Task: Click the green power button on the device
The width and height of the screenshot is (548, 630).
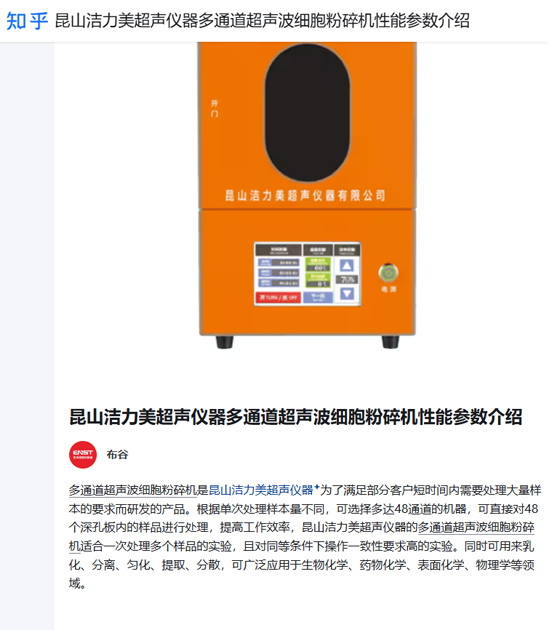Action: point(388,274)
